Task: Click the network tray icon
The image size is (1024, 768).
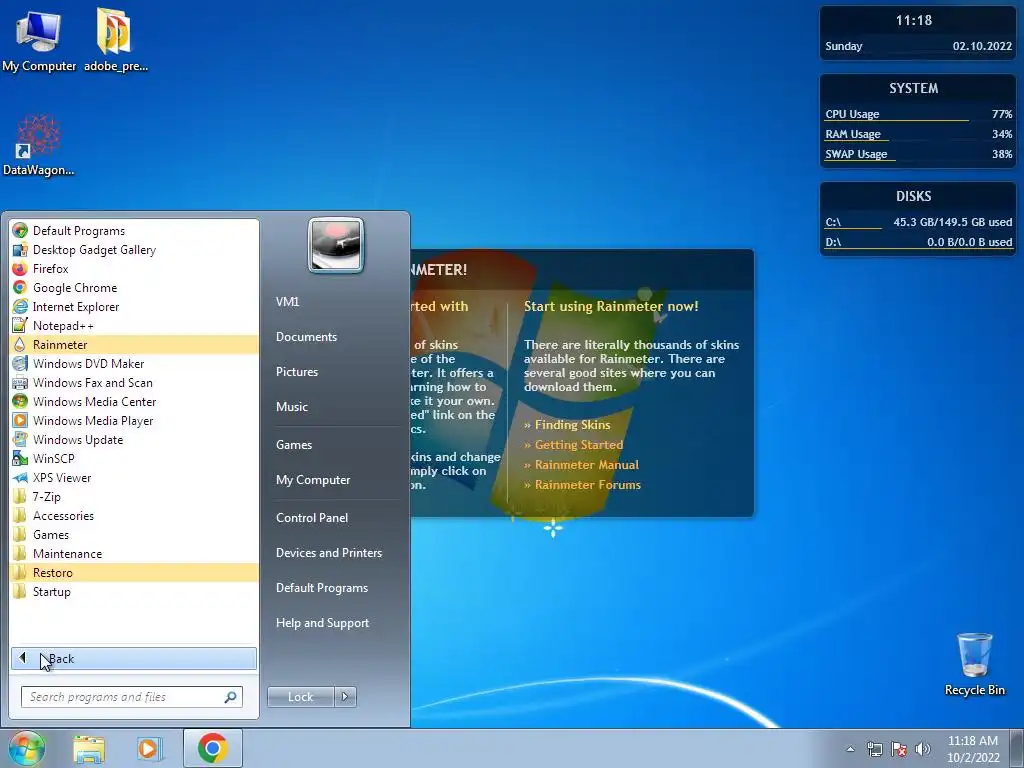Action: tap(874, 749)
